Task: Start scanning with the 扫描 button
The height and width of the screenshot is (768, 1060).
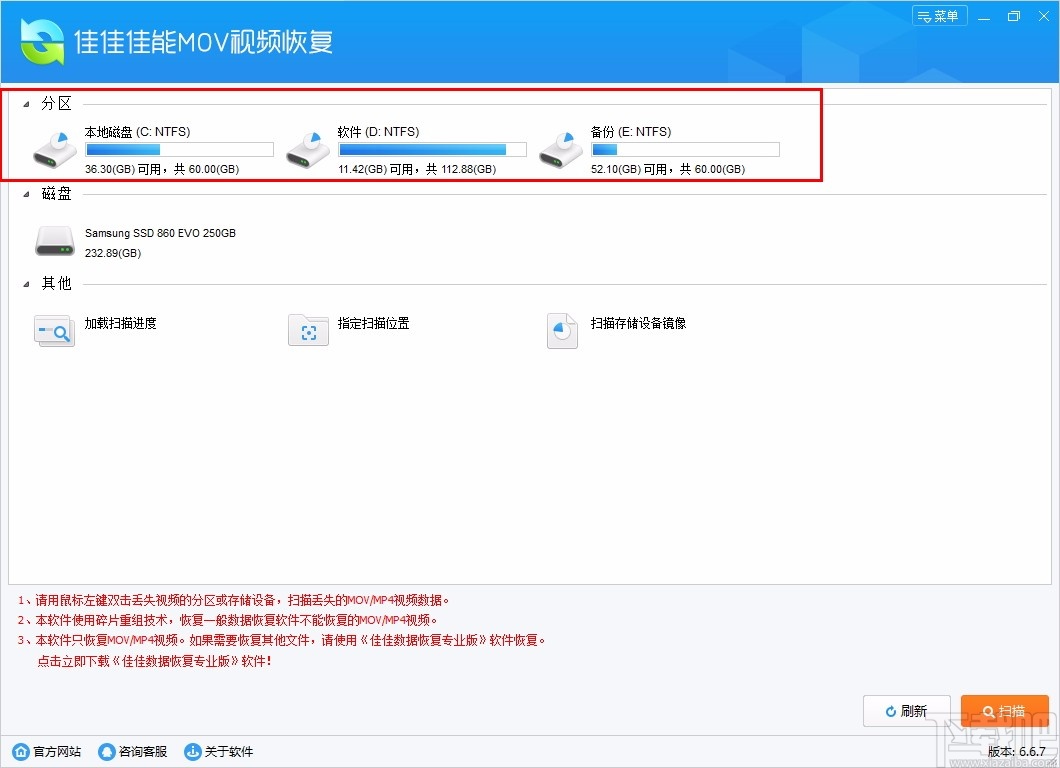Action: 1004,711
